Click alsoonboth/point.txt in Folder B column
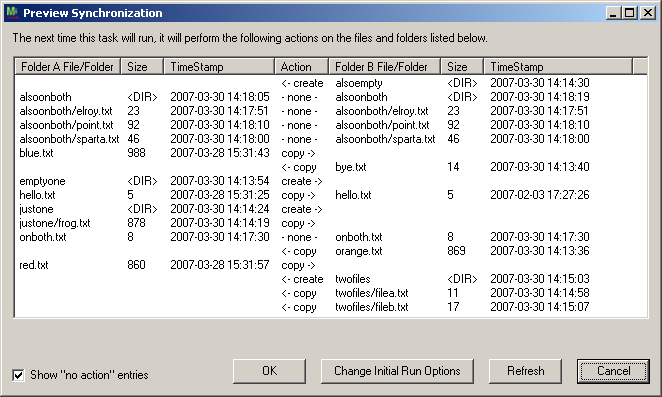This screenshot has width=662, height=397. [x=382, y=125]
